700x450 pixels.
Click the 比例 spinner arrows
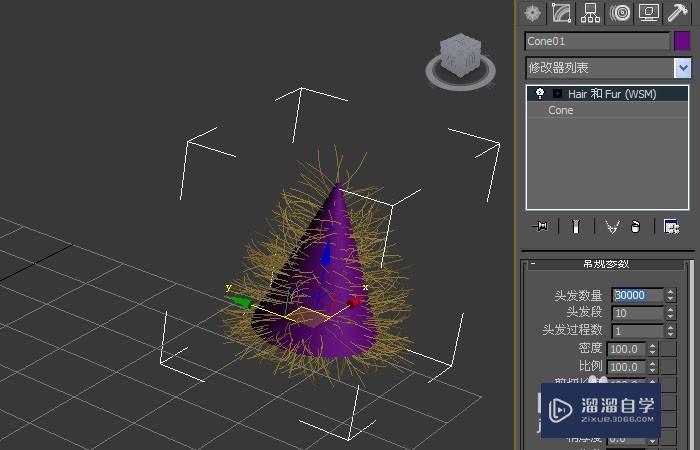coord(653,367)
